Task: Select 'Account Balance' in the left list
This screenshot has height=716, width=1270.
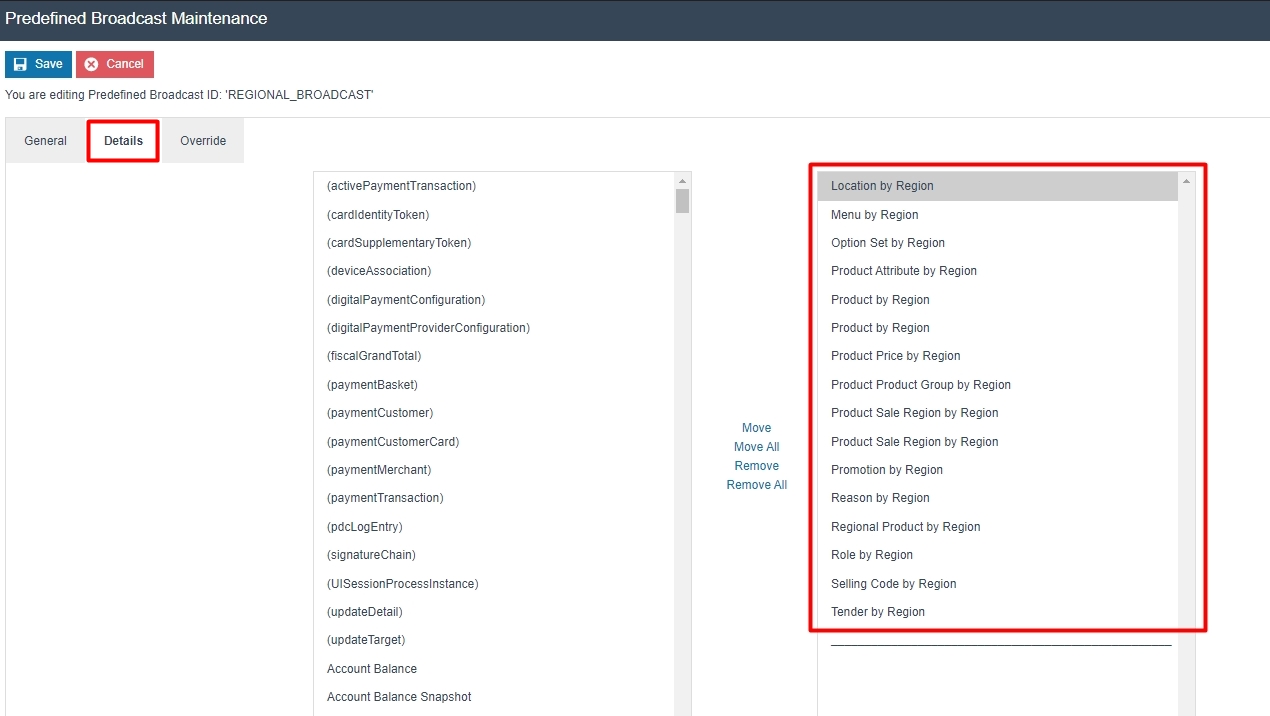Action: point(371,668)
